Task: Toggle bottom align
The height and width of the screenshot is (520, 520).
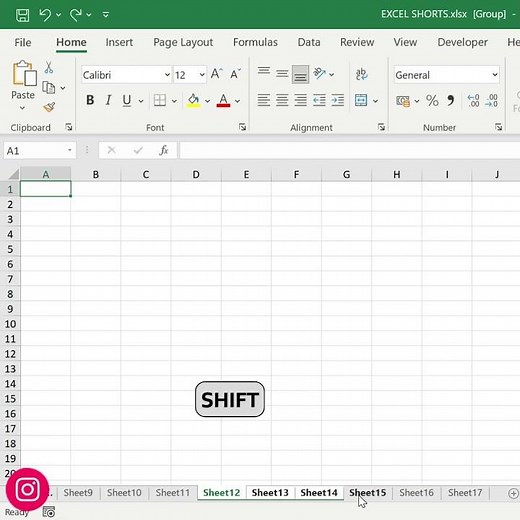Action: click(300, 74)
